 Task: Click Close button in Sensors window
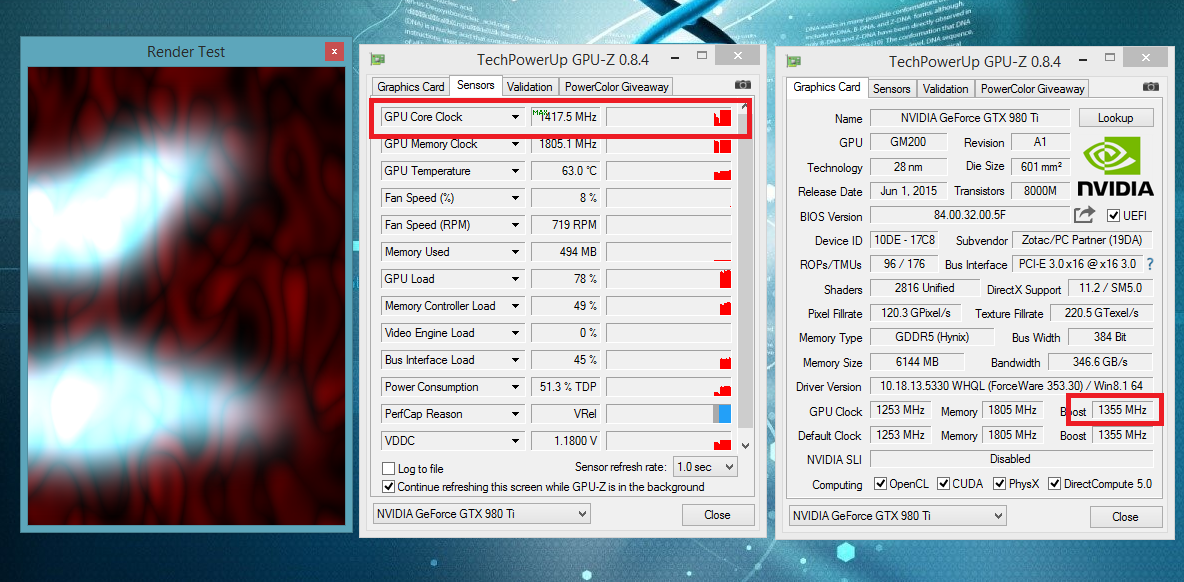[717, 515]
